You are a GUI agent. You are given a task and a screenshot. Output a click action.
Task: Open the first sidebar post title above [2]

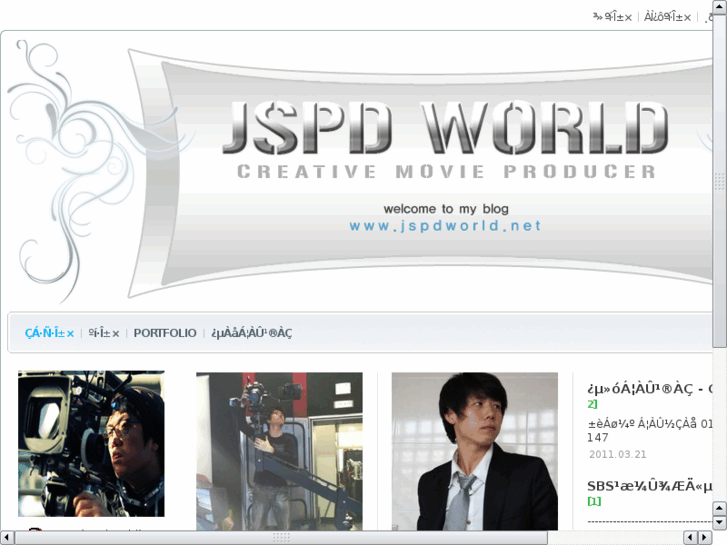650,389
